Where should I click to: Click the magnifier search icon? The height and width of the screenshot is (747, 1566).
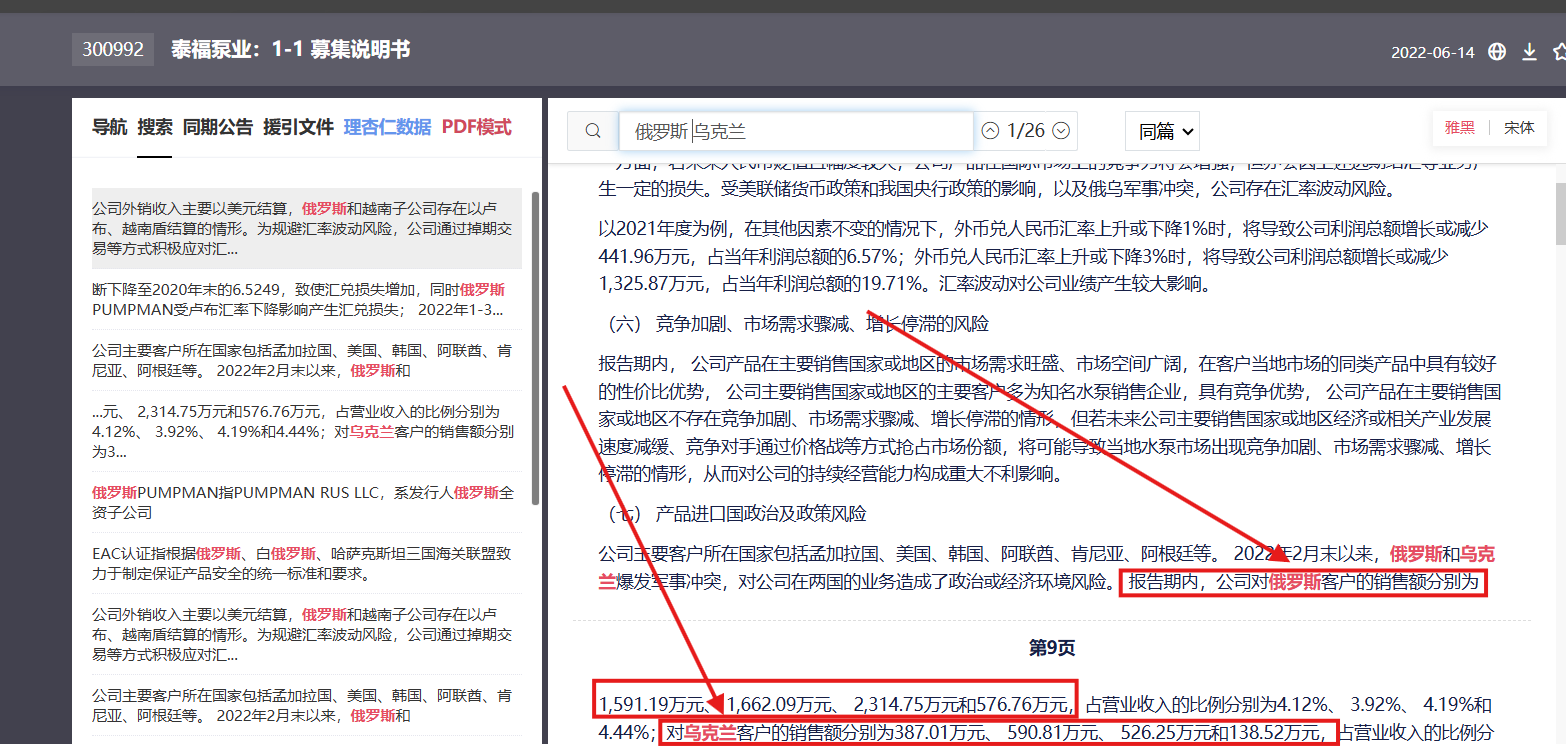[593, 131]
